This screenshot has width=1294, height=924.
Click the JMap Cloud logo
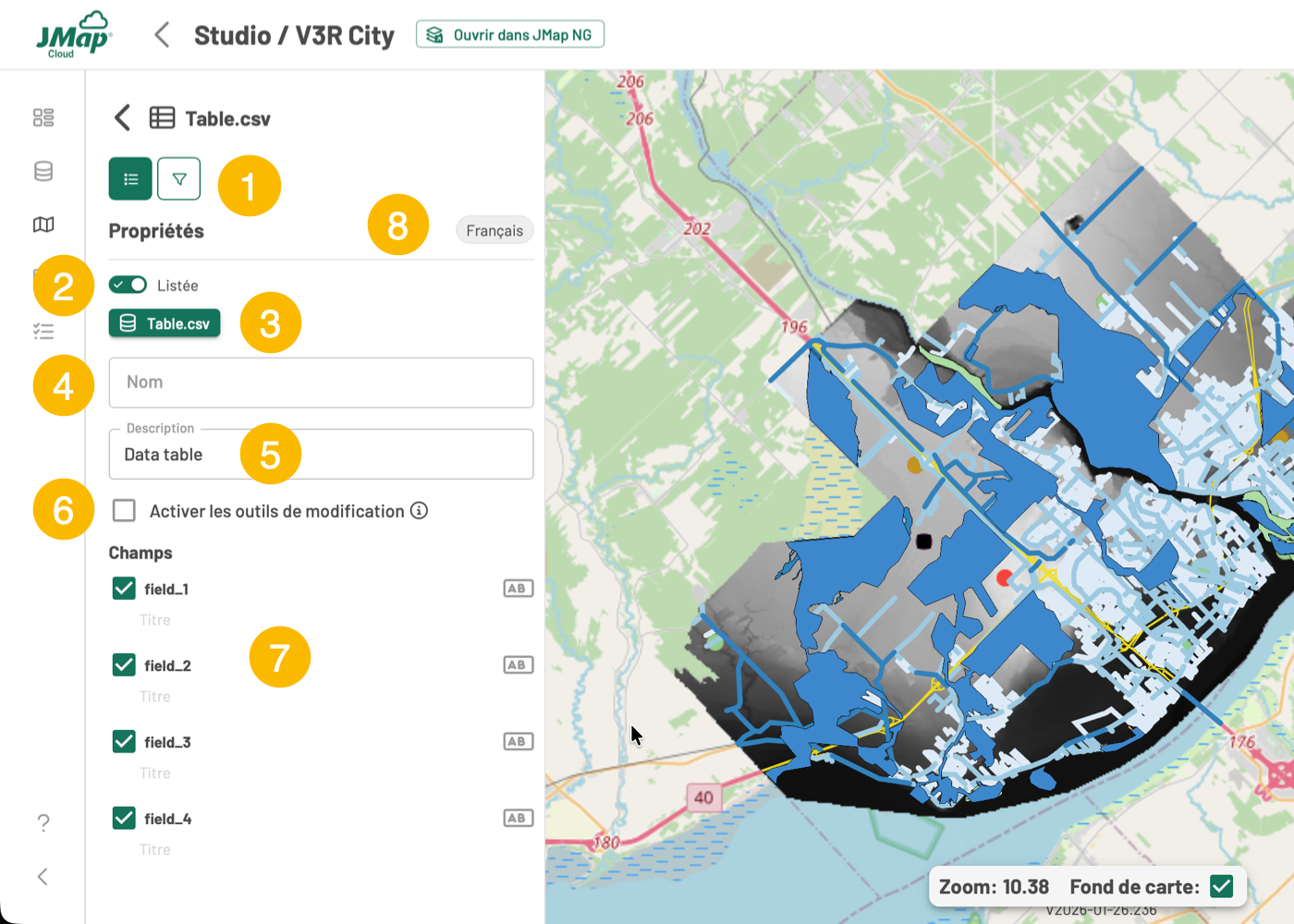[73, 35]
